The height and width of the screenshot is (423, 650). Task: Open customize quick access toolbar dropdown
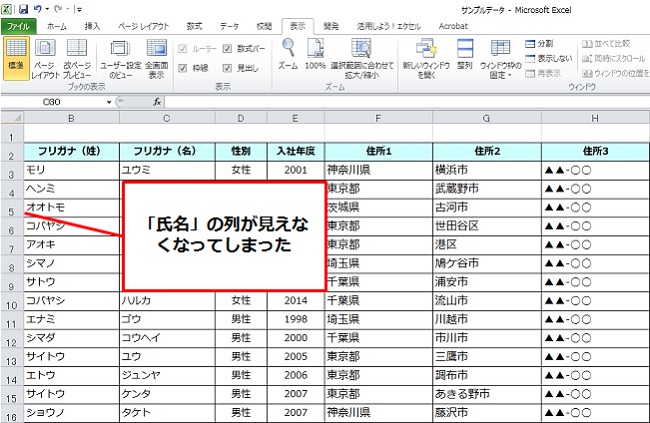tap(79, 9)
